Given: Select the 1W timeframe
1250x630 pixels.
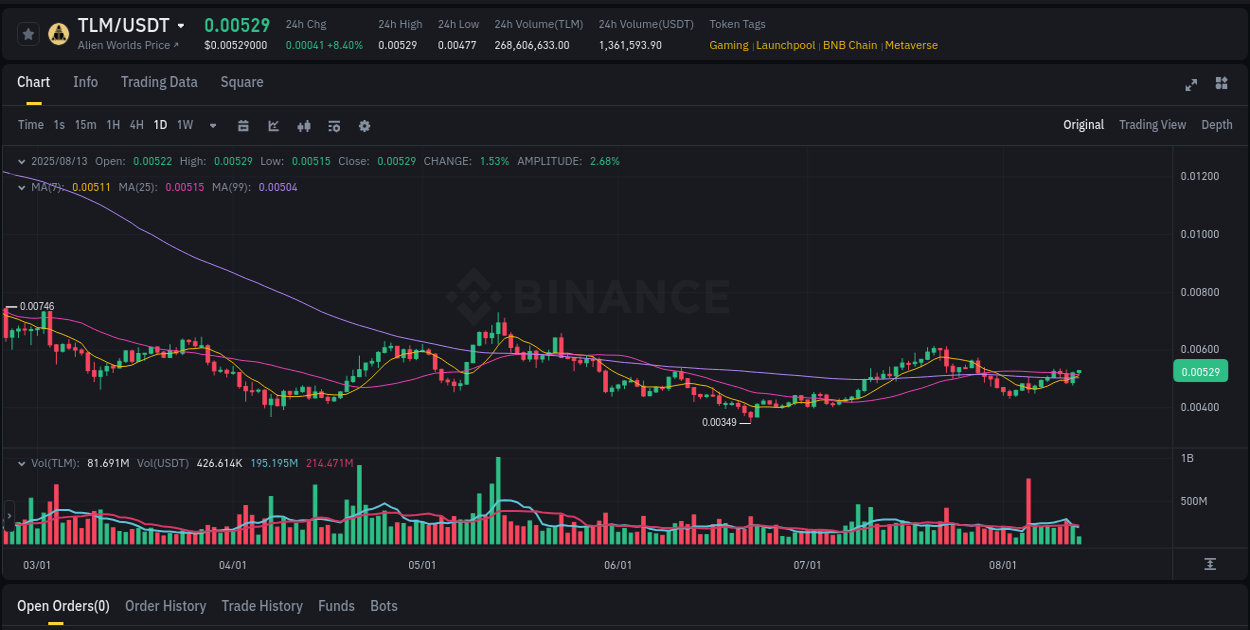Looking at the screenshot, I should (x=184, y=125).
